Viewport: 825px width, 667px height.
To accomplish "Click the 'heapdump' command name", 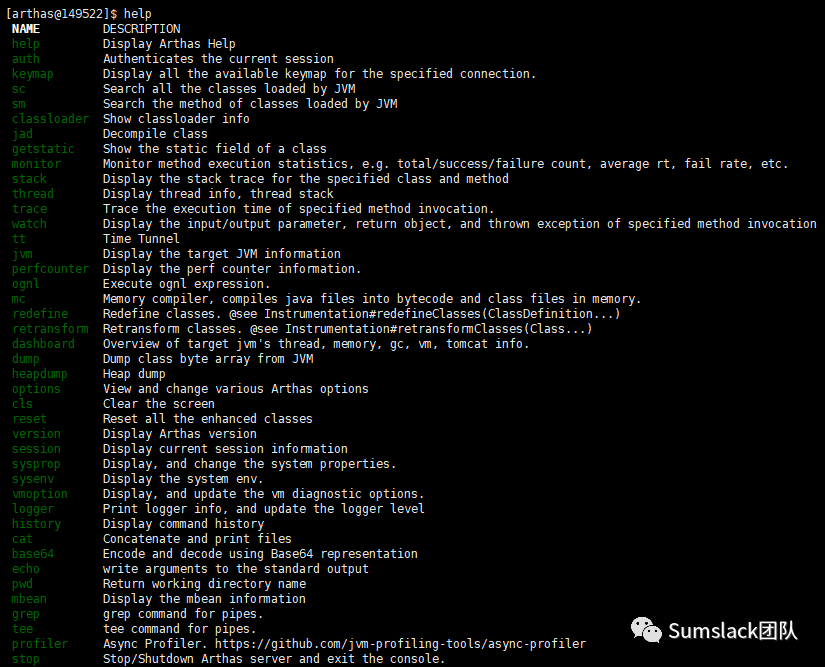I will (39, 374).
